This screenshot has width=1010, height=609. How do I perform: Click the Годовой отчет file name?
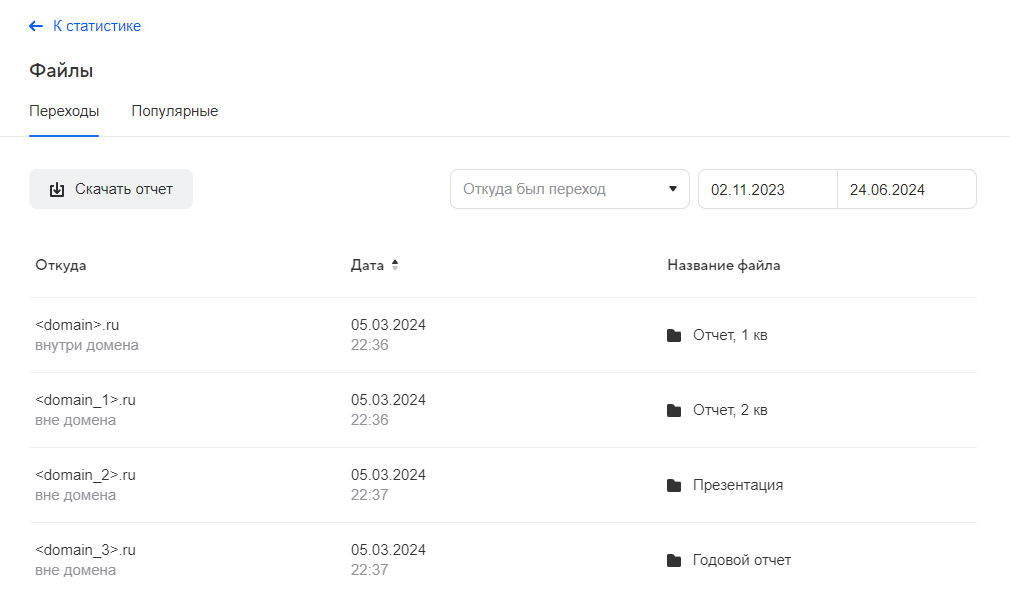[x=742, y=560]
